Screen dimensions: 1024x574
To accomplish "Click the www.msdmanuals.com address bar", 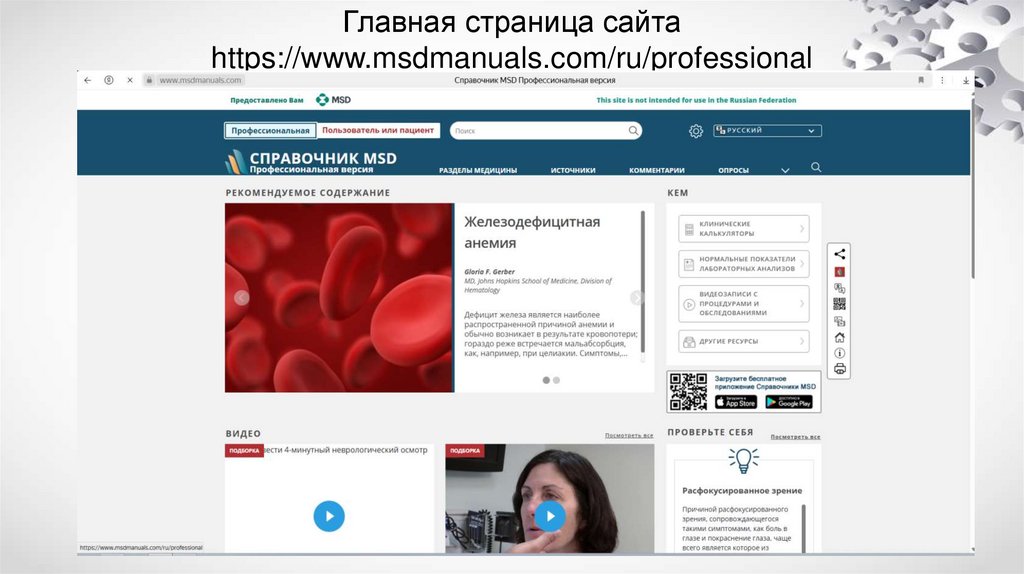I will 200,80.
